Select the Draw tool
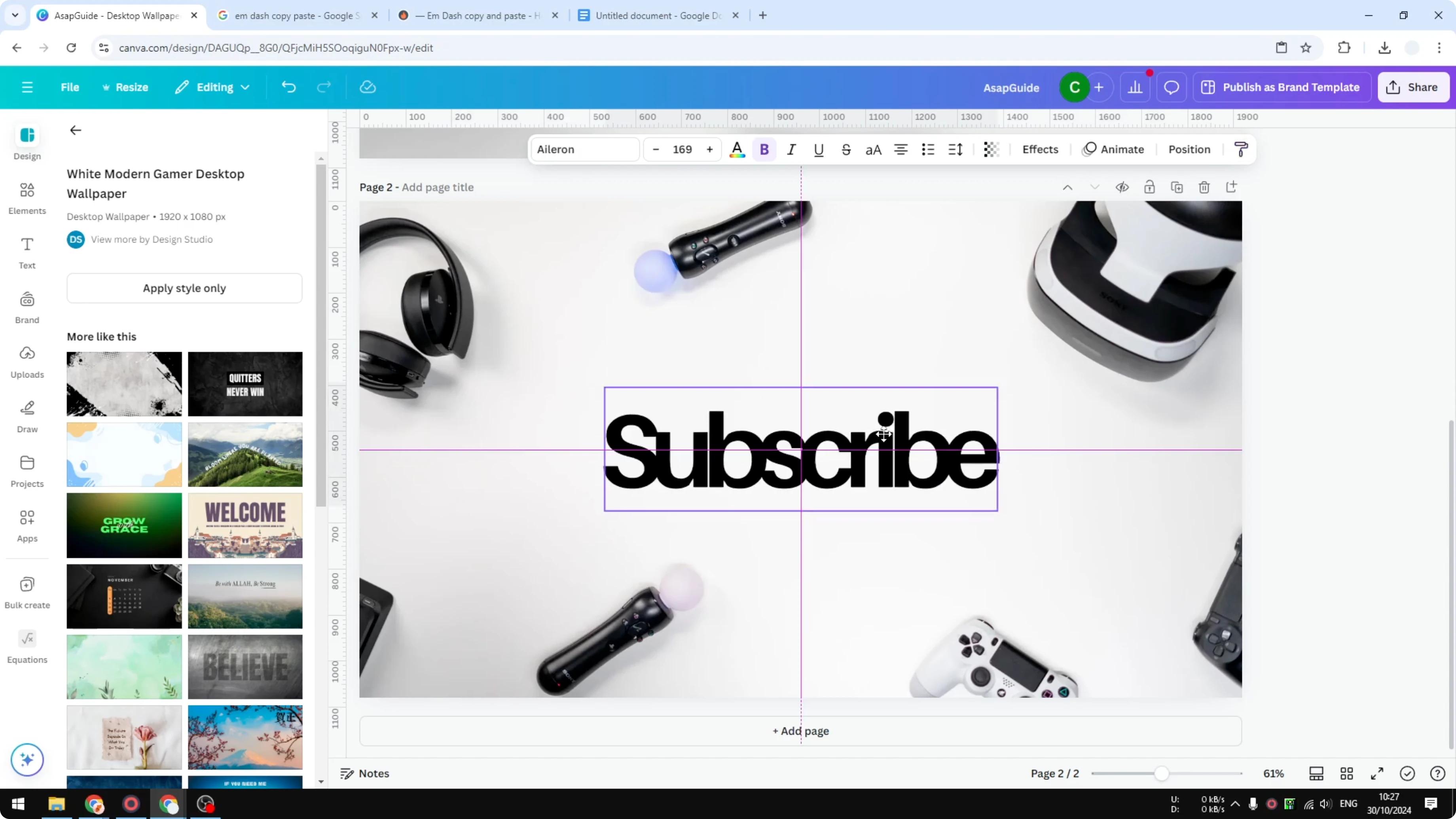The image size is (1456, 819). click(x=27, y=417)
